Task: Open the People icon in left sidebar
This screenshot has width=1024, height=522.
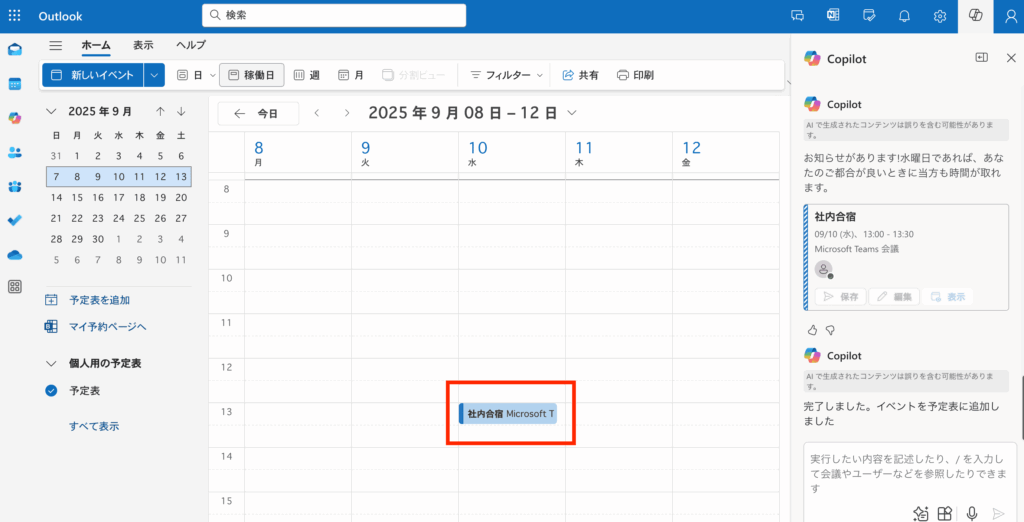Action: [x=15, y=152]
